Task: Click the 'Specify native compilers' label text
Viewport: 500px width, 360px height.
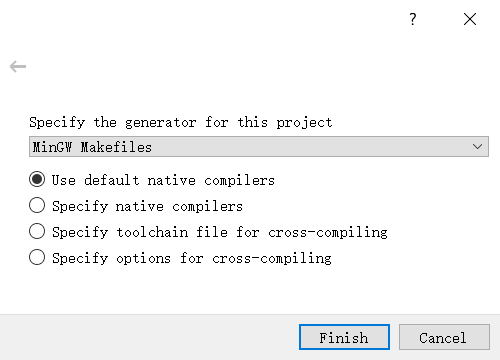Action: pos(147,206)
